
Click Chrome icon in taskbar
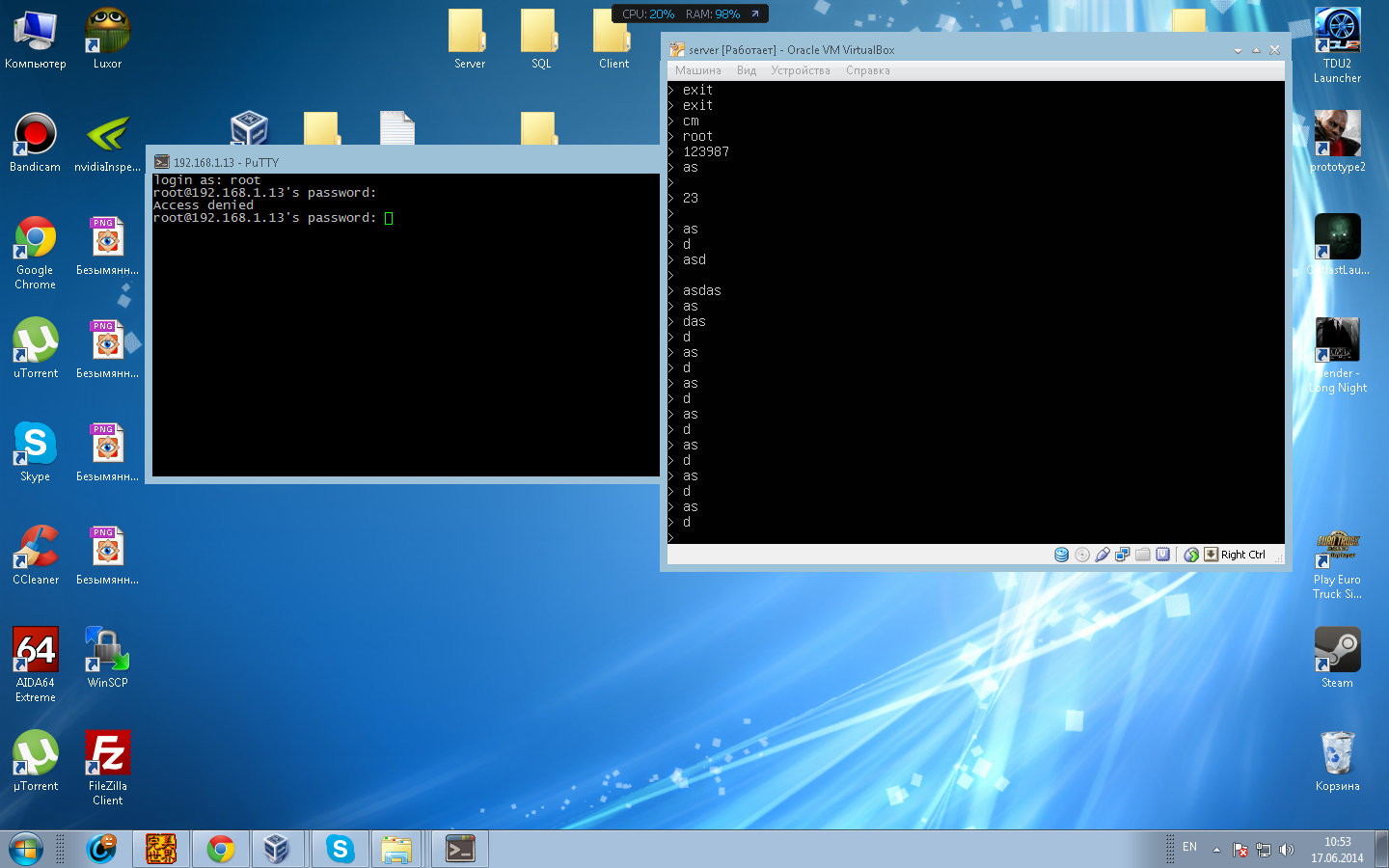click(221, 849)
